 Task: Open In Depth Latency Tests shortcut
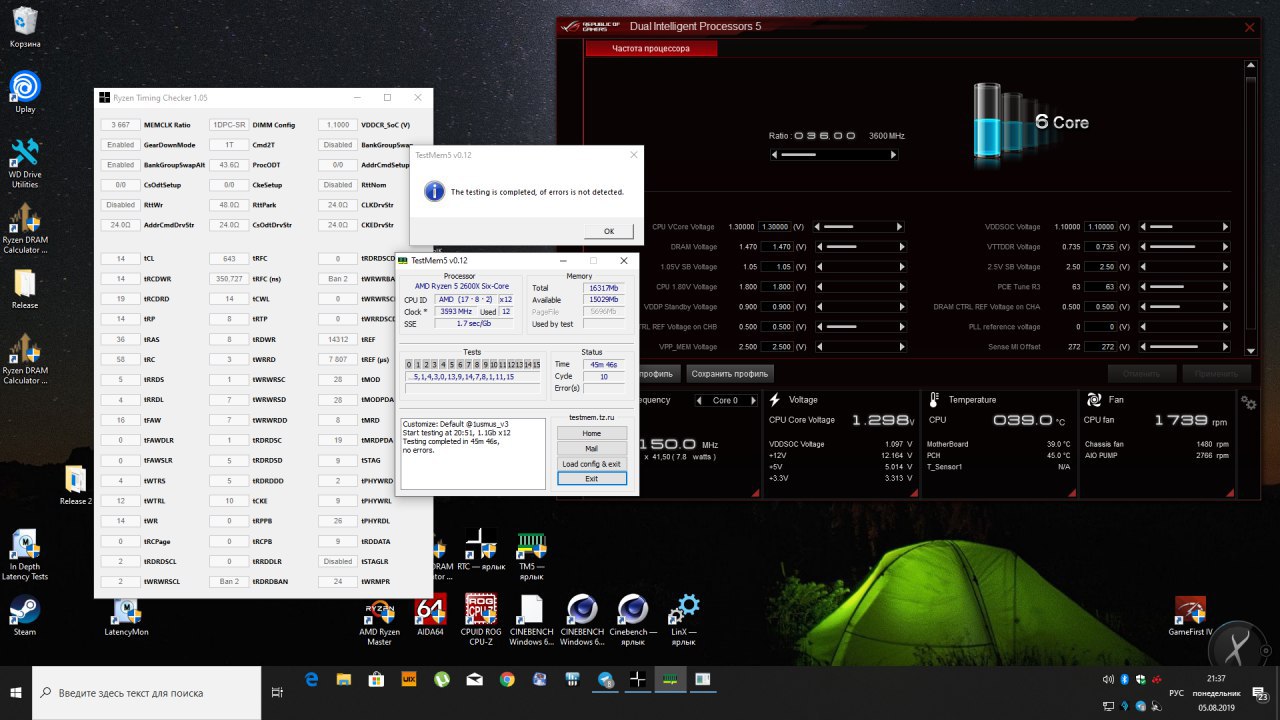tap(25, 556)
